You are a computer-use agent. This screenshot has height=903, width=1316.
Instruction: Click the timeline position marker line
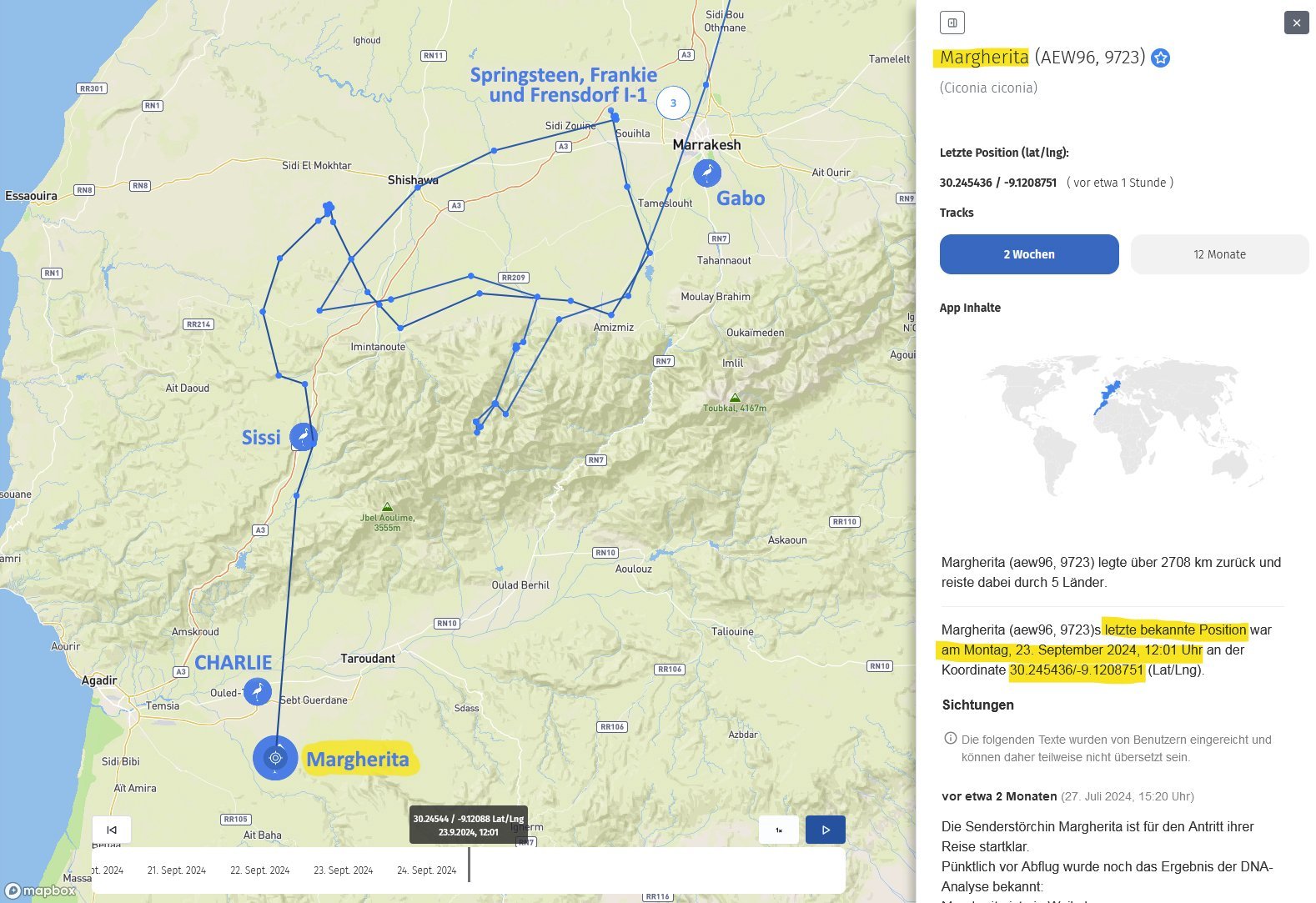coord(469,865)
